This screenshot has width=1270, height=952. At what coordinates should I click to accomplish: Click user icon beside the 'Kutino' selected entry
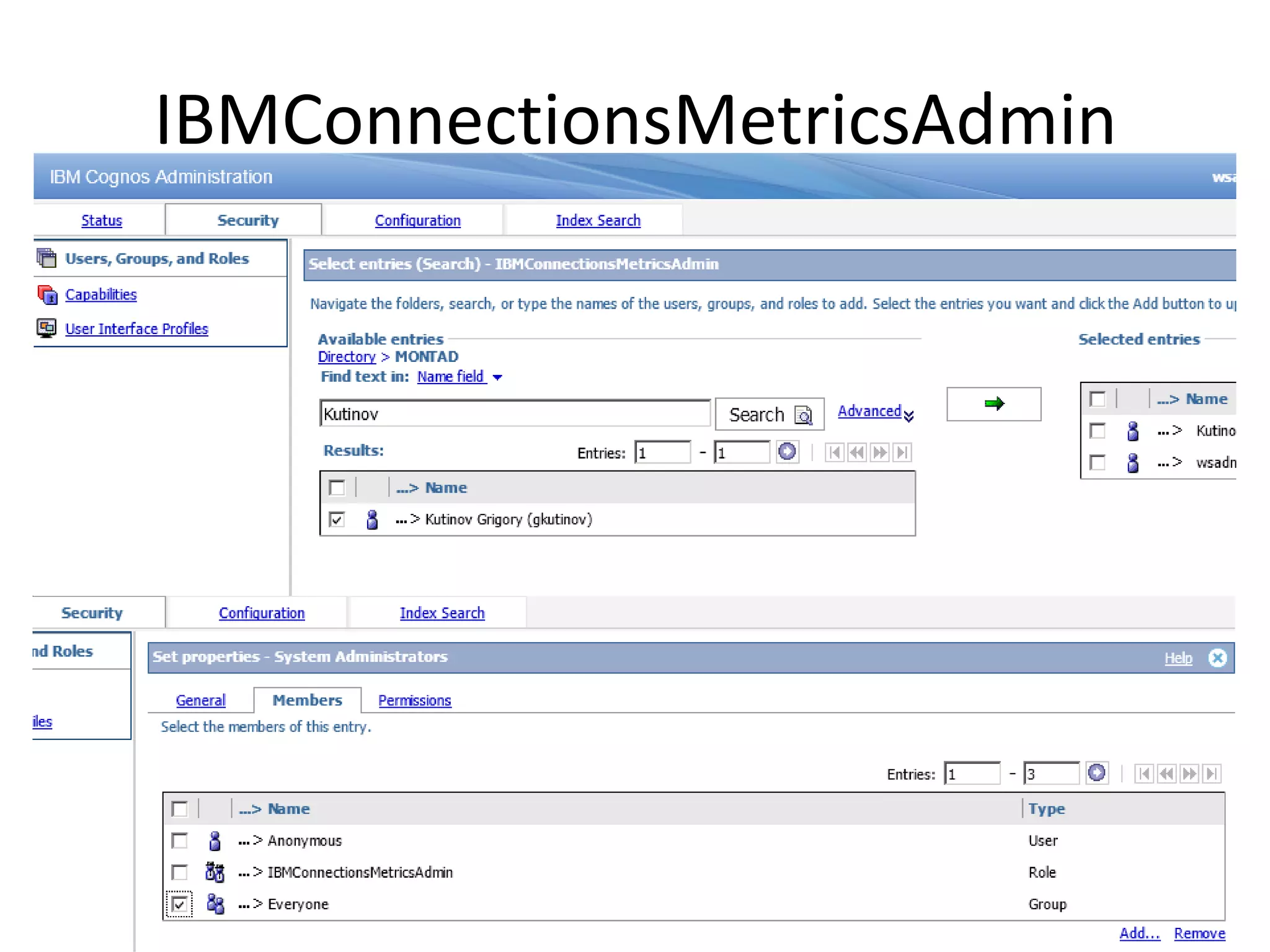tap(1133, 431)
